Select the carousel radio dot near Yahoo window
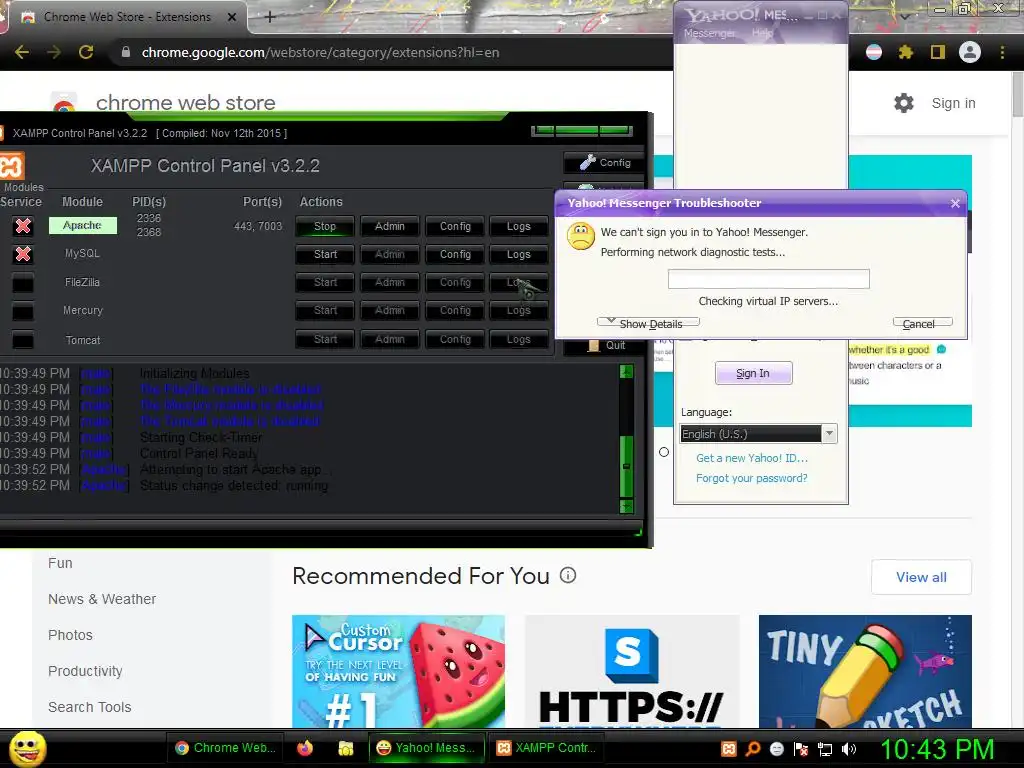The height and width of the screenshot is (768, 1024). (664, 452)
